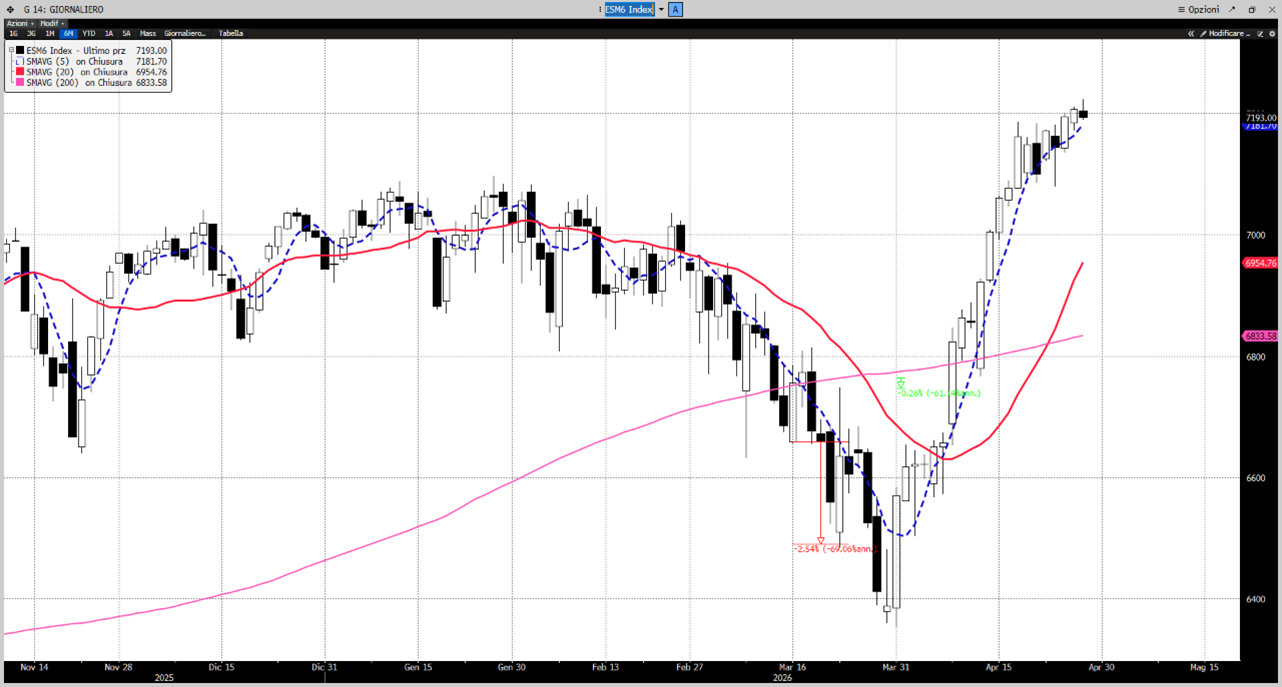
Task: Collapse the ESM6 Index legend tree
Action: click(11, 50)
